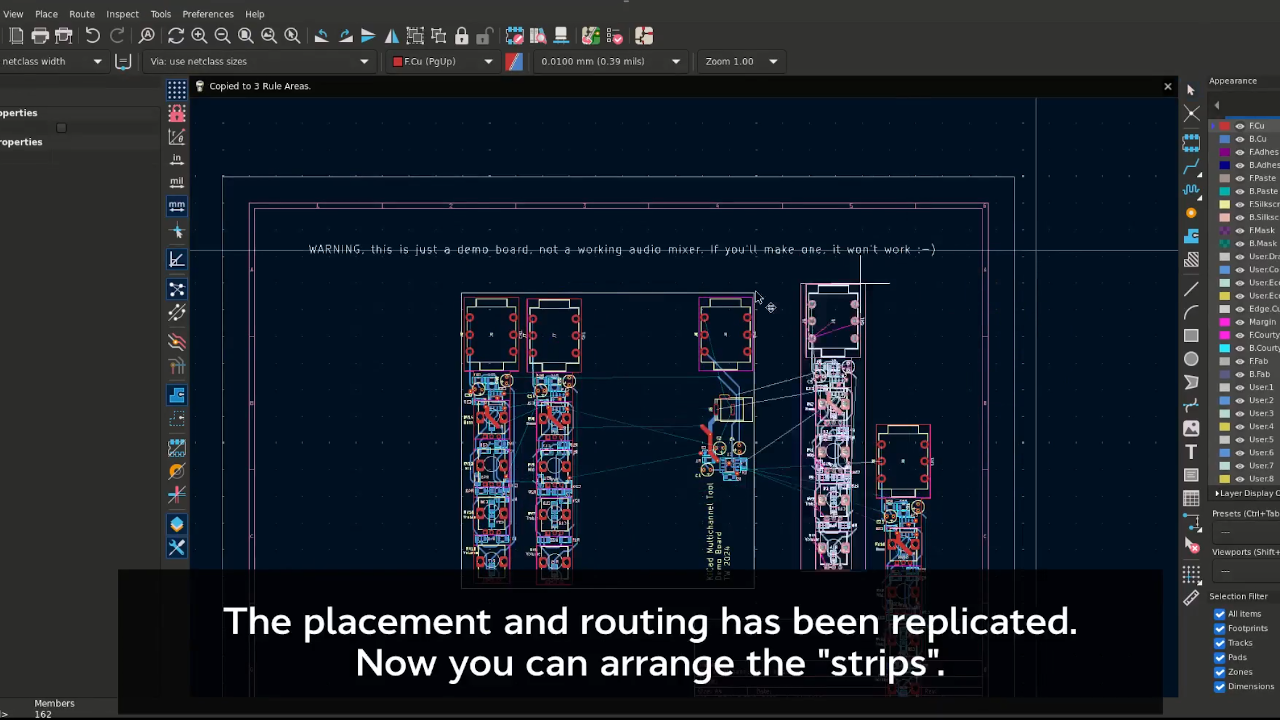
Task: Toggle the Tracks selection filter checkbox
Action: [x=1220, y=643]
